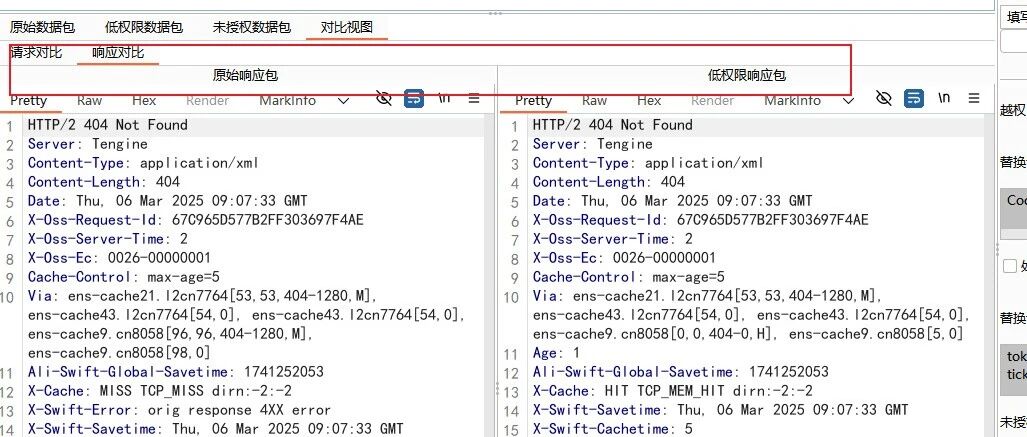Click 'Content-Type: application/xml' in 低权限响应包 pane

point(648,162)
